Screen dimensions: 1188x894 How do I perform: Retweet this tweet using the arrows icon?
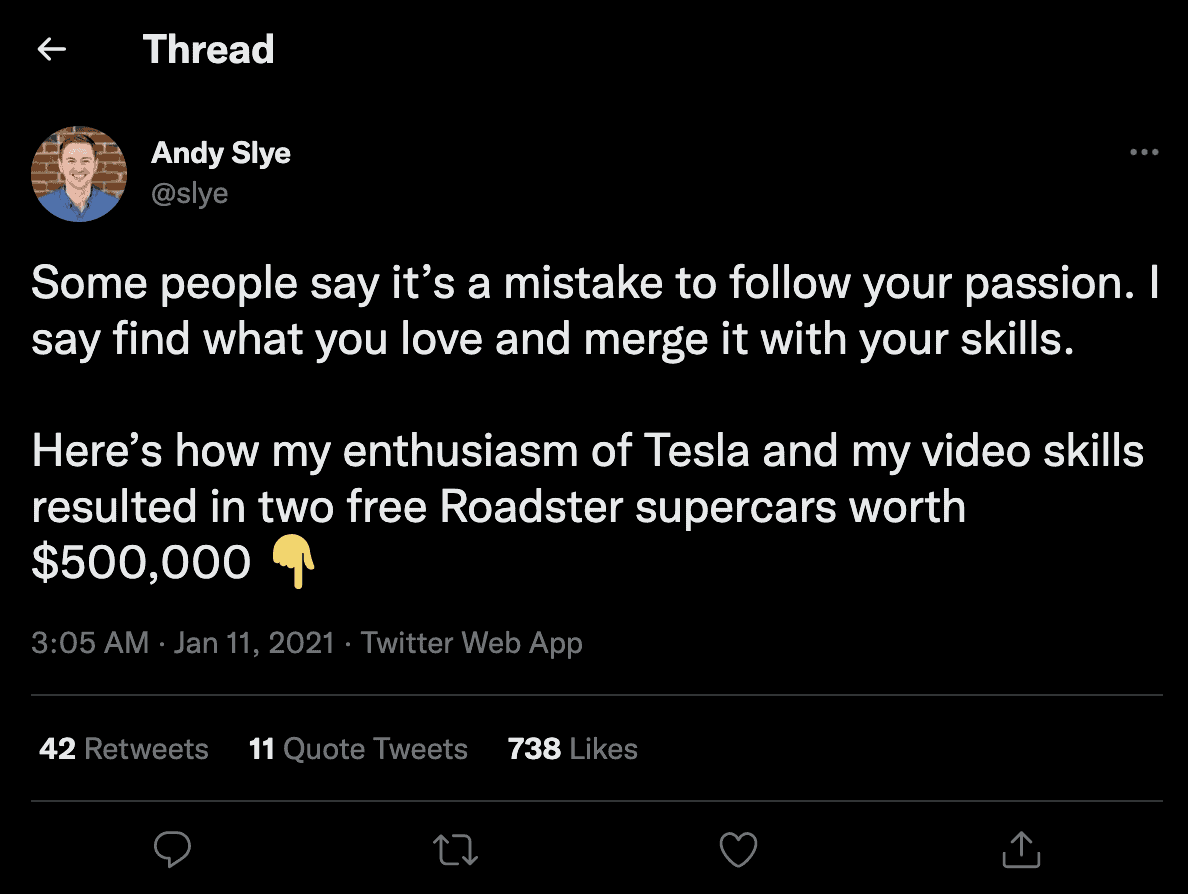pyautogui.click(x=456, y=850)
